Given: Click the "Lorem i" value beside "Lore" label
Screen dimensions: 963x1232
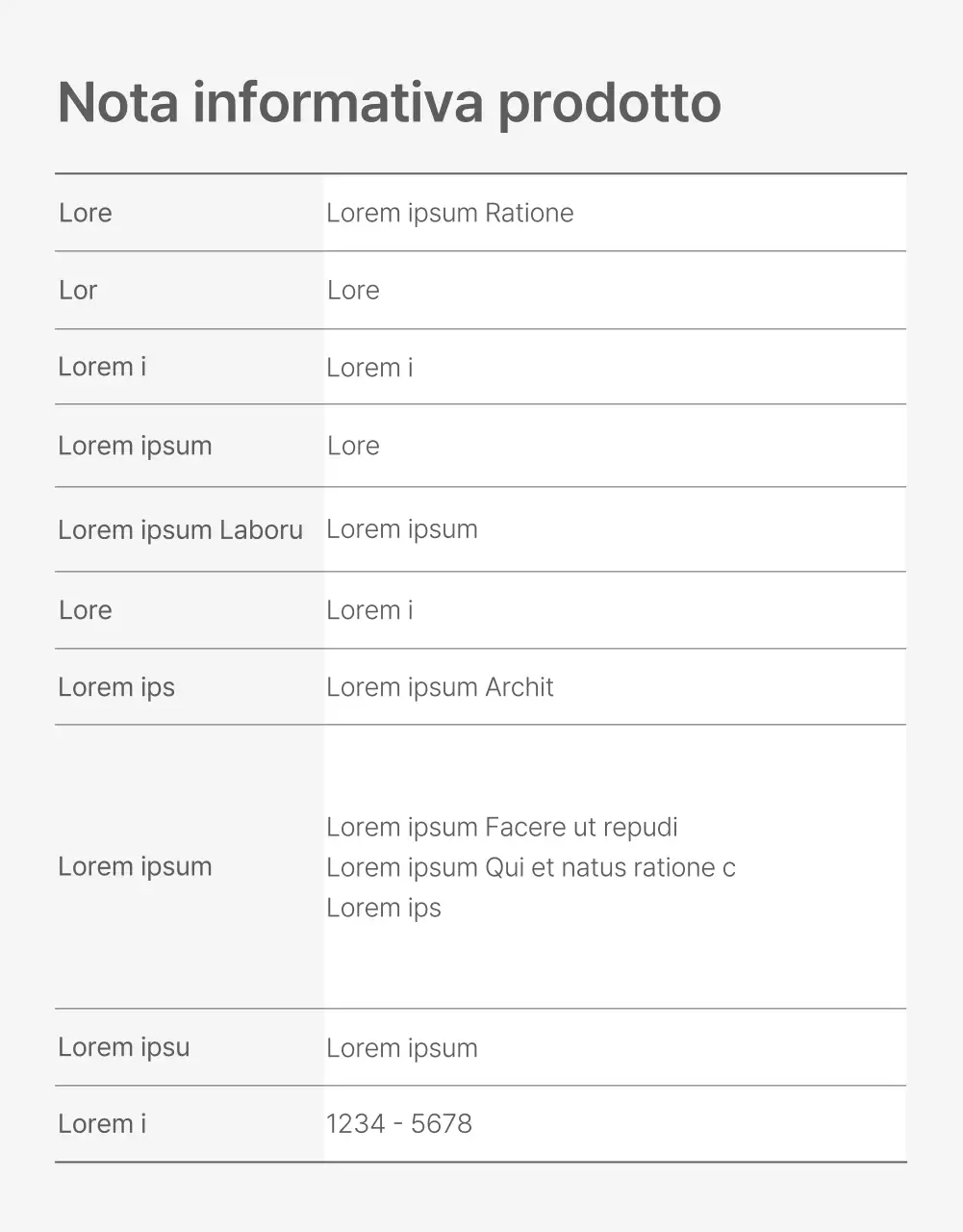Looking at the screenshot, I should [369, 610].
